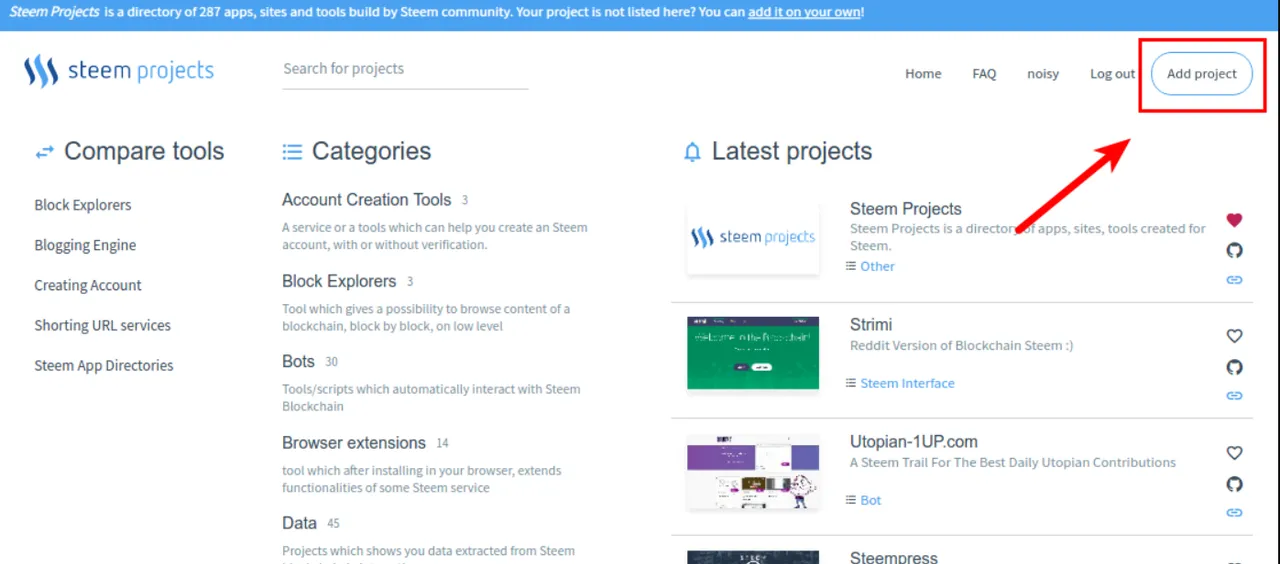The height and width of the screenshot is (564, 1280).
Task: Open Browser extensions category
Action: click(354, 442)
